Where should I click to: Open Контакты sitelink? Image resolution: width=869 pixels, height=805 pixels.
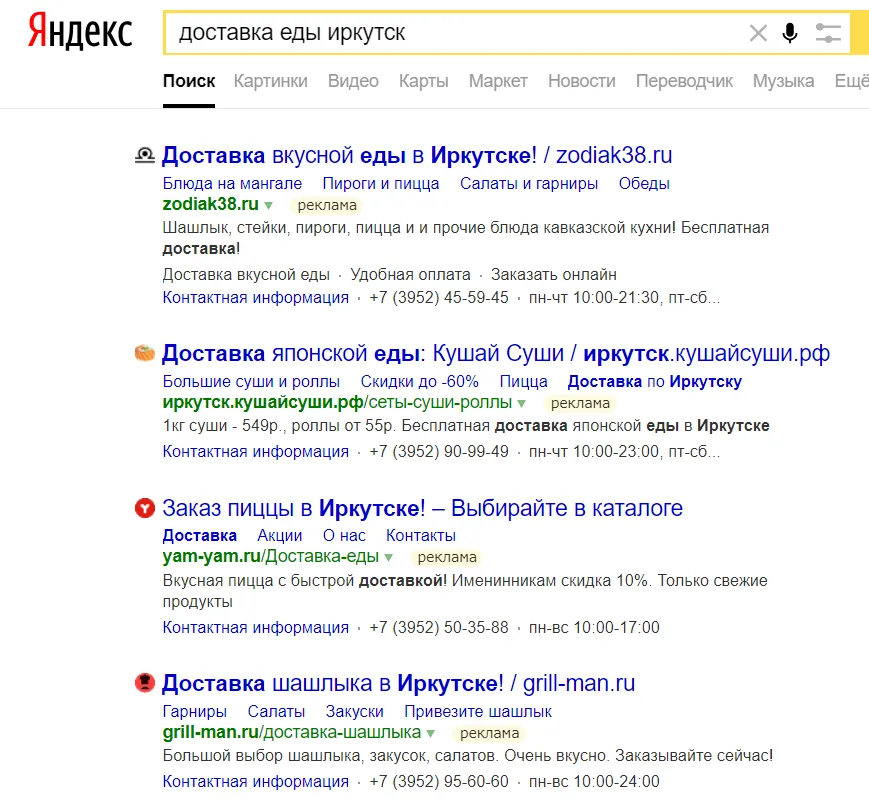(x=421, y=535)
